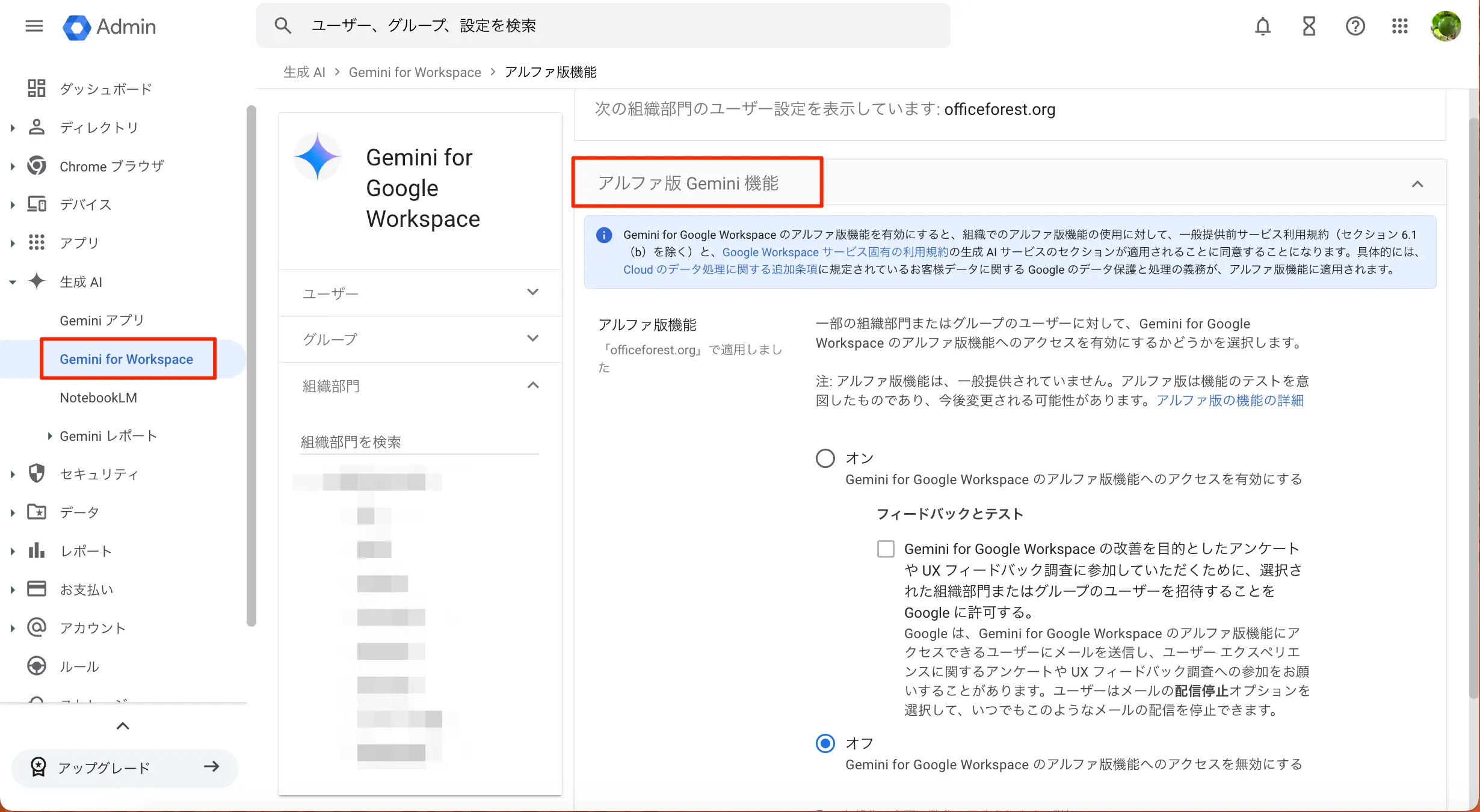Click the Gemini star logo

318,156
